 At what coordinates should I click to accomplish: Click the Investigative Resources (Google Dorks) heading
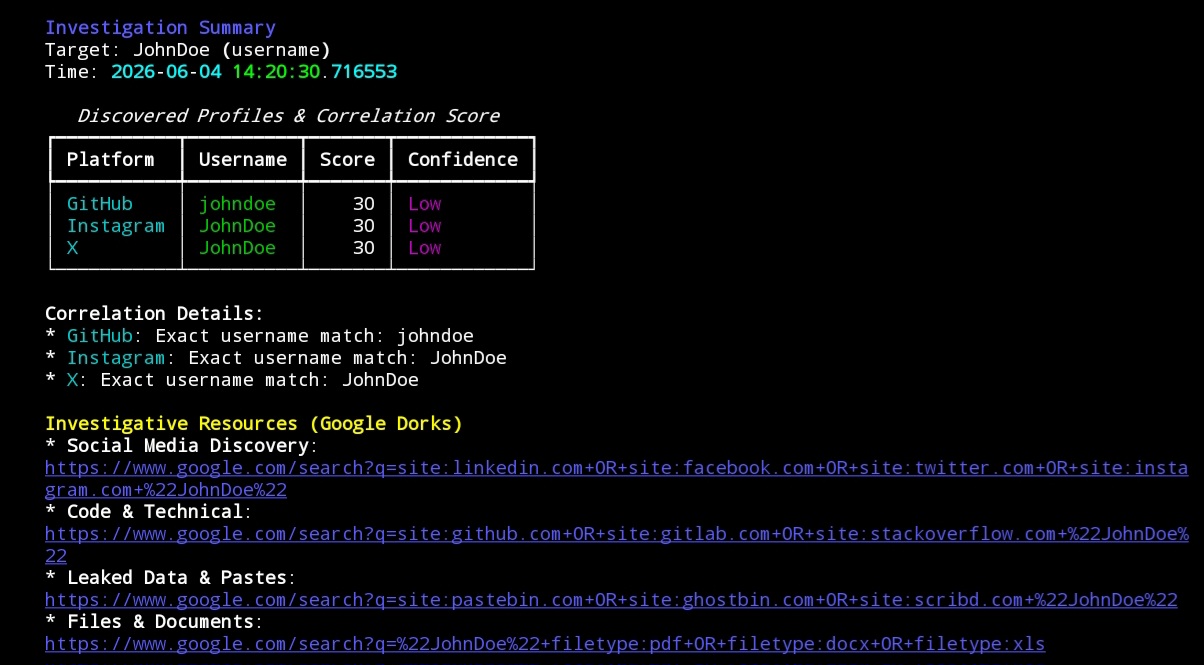tap(254, 424)
